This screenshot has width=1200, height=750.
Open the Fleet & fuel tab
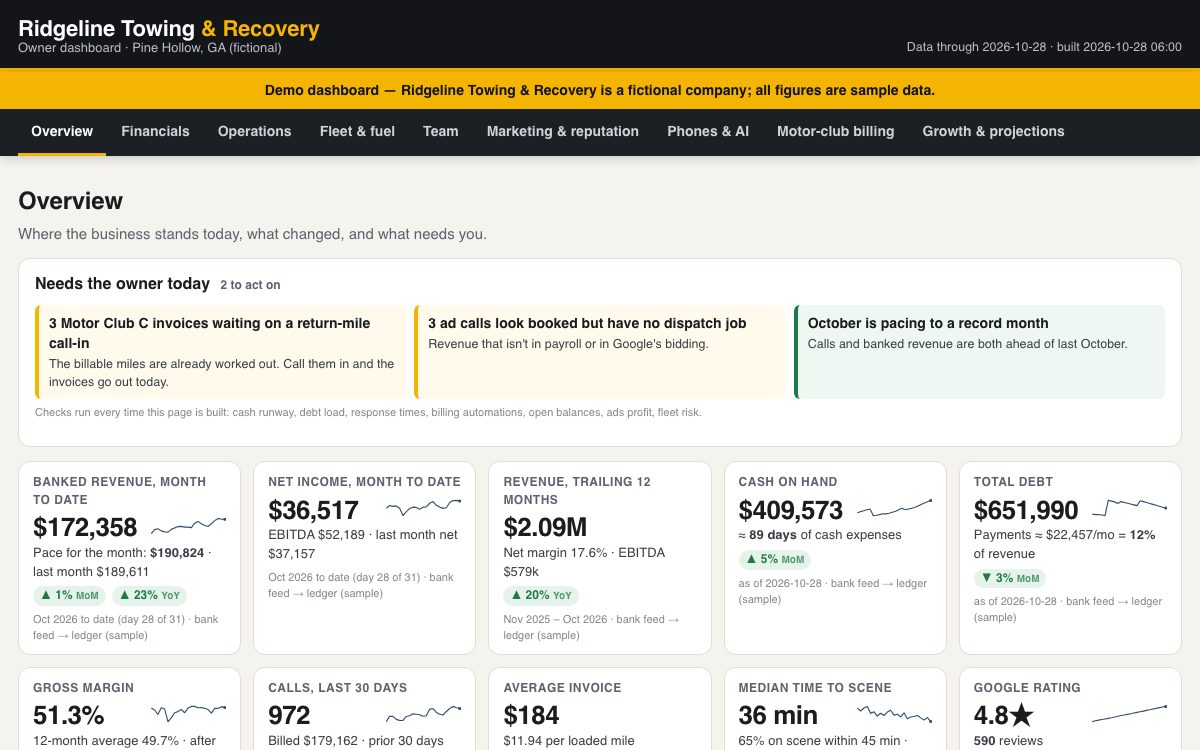[x=357, y=131]
